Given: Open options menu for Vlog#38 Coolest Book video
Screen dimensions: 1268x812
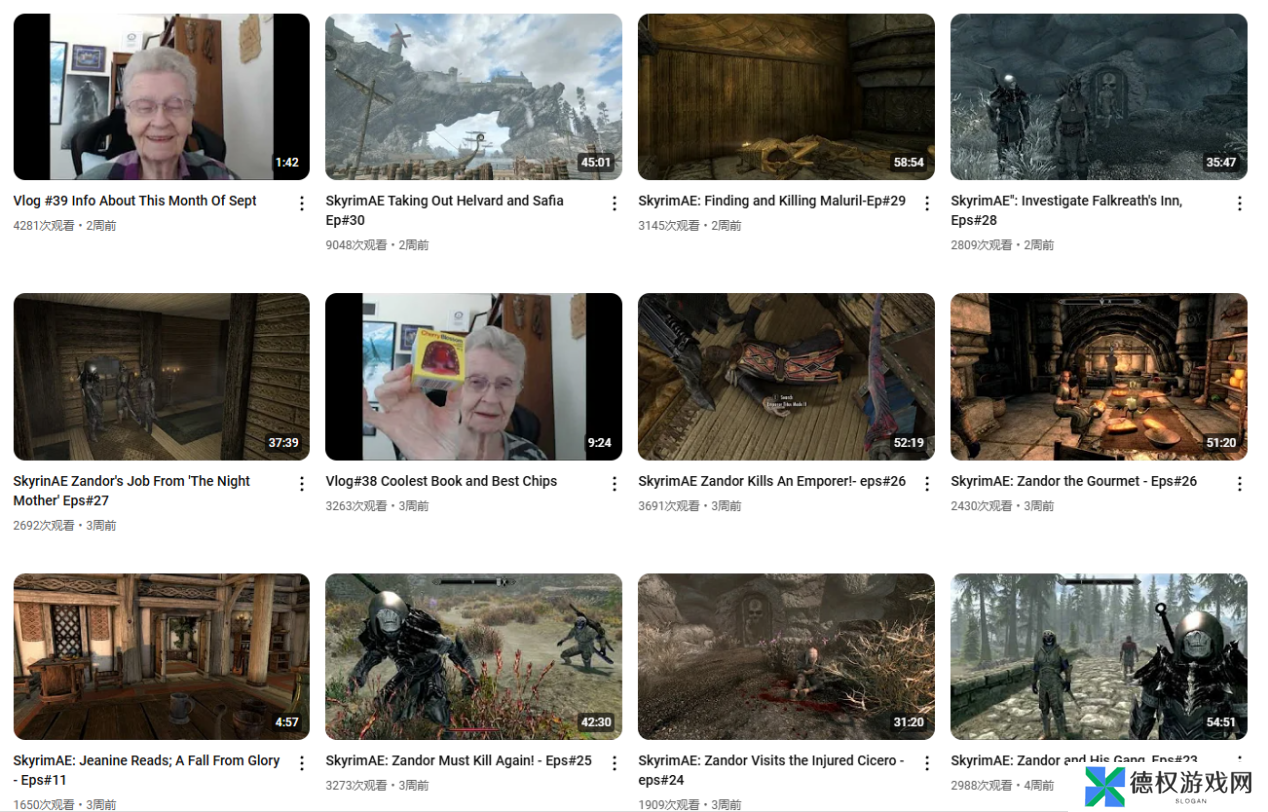Looking at the screenshot, I should (x=615, y=484).
